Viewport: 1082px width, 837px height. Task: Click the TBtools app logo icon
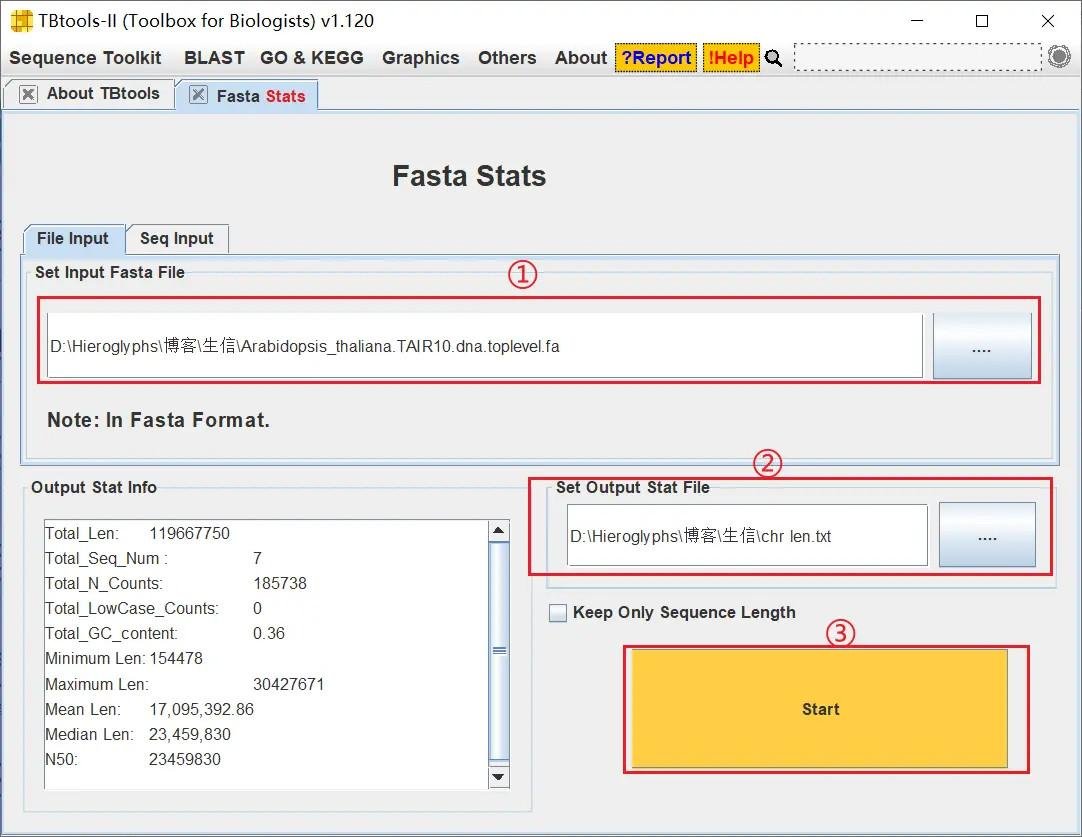point(21,21)
